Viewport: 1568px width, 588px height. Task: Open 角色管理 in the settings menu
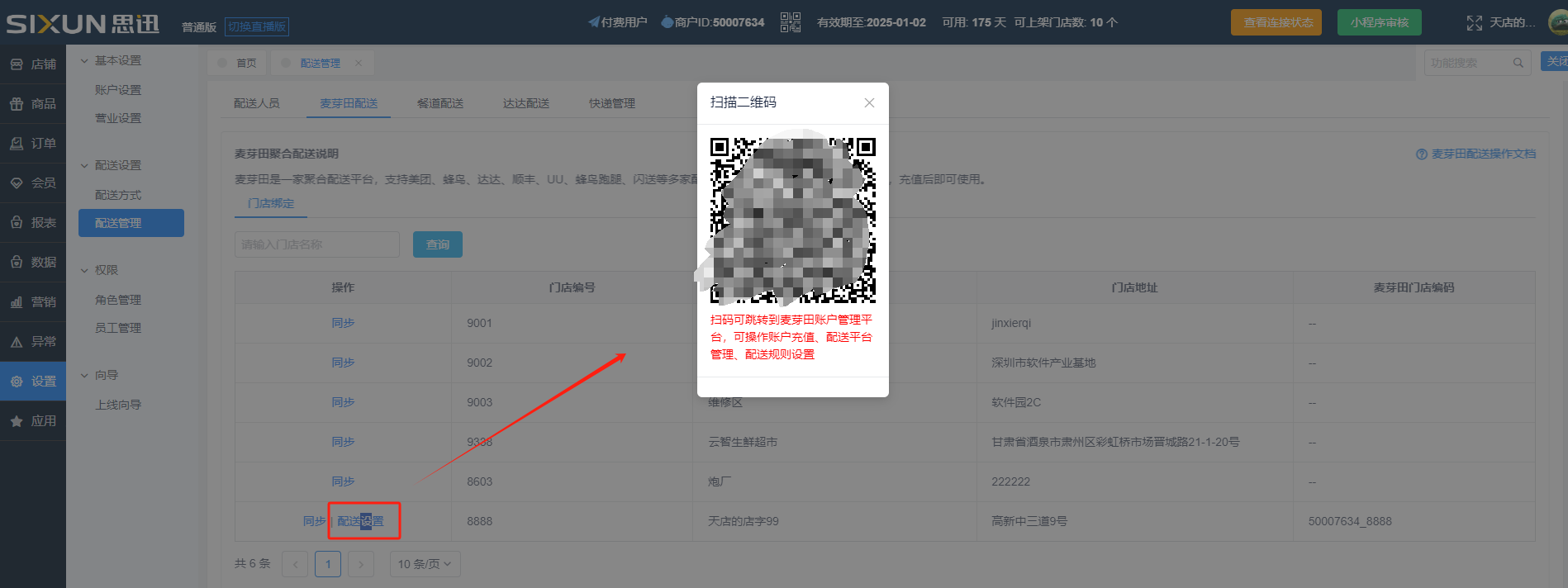click(118, 300)
